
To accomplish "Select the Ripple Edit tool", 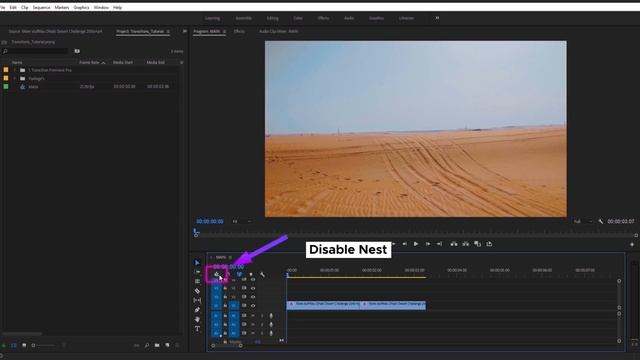I will (197, 281).
